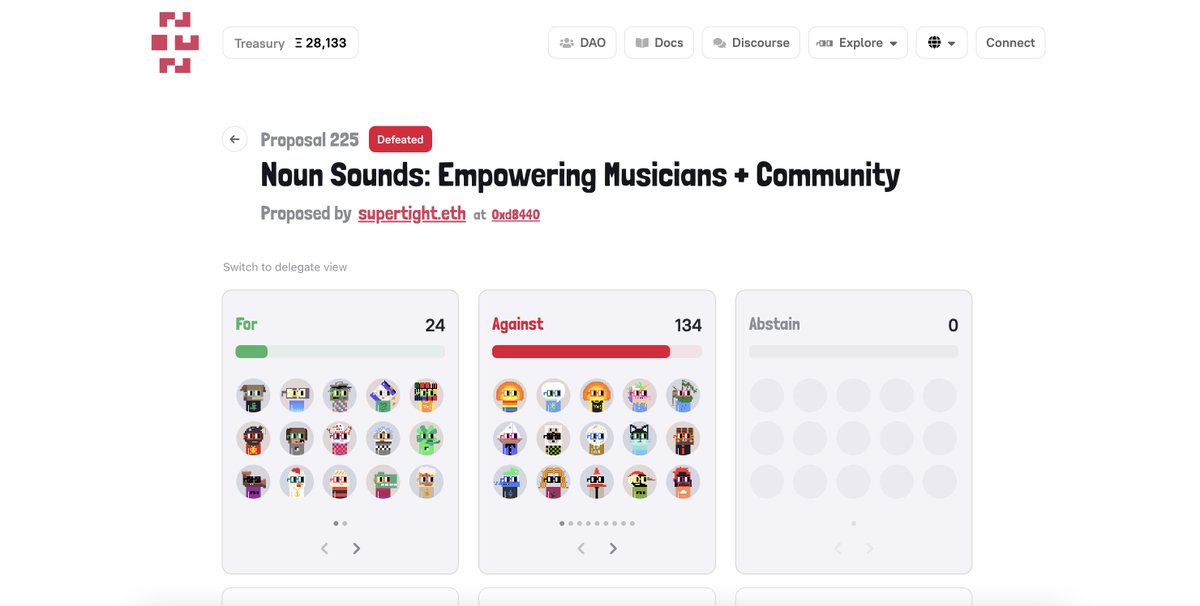Show previous page of For voters
1200x606 pixels.
324,548
